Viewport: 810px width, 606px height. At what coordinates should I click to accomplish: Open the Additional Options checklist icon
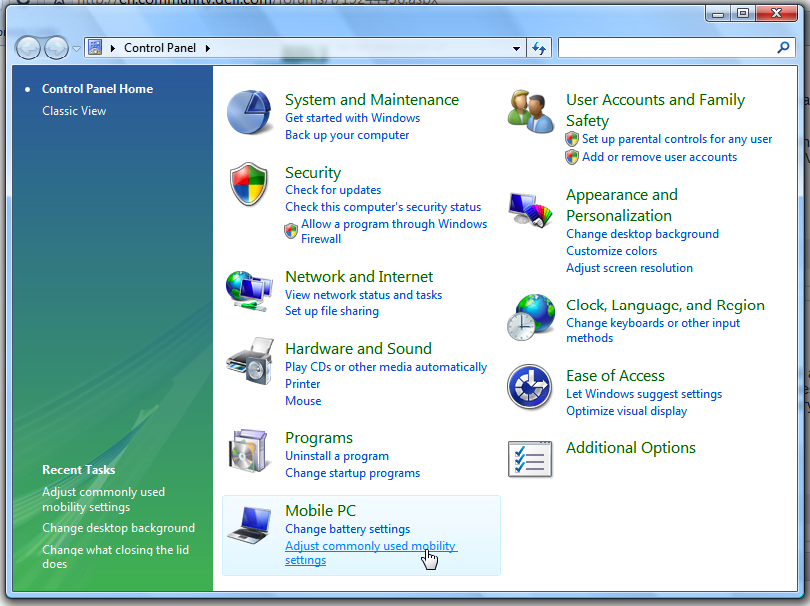[x=529, y=459]
